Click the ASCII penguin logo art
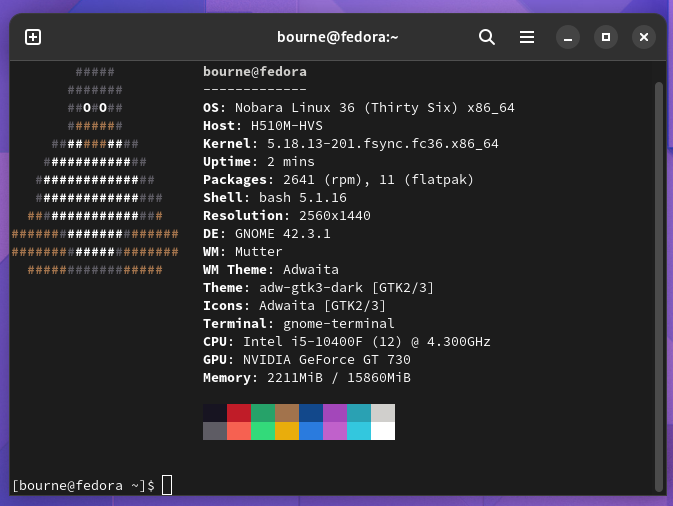 [x=95, y=171]
